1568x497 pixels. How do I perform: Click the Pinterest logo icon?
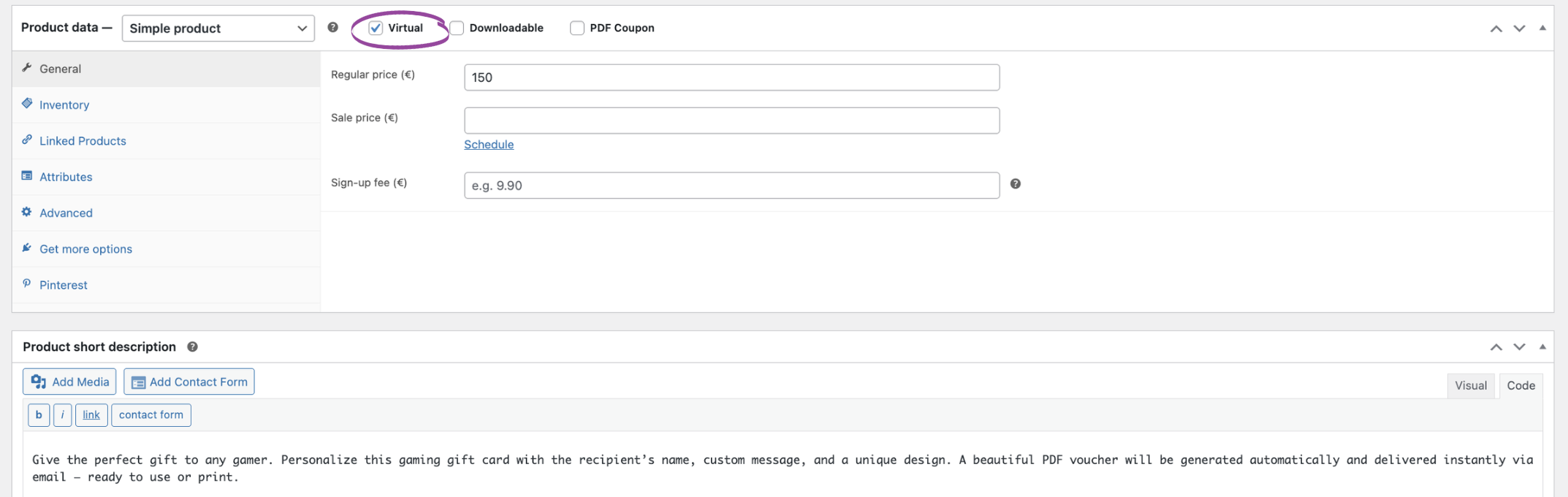pyautogui.click(x=27, y=283)
